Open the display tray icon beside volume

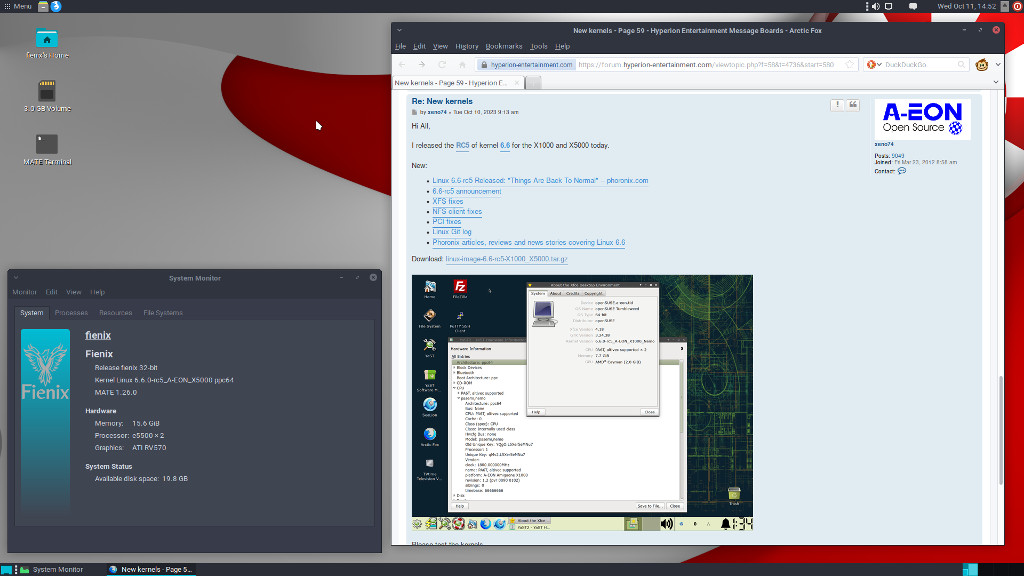(x=889, y=6)
